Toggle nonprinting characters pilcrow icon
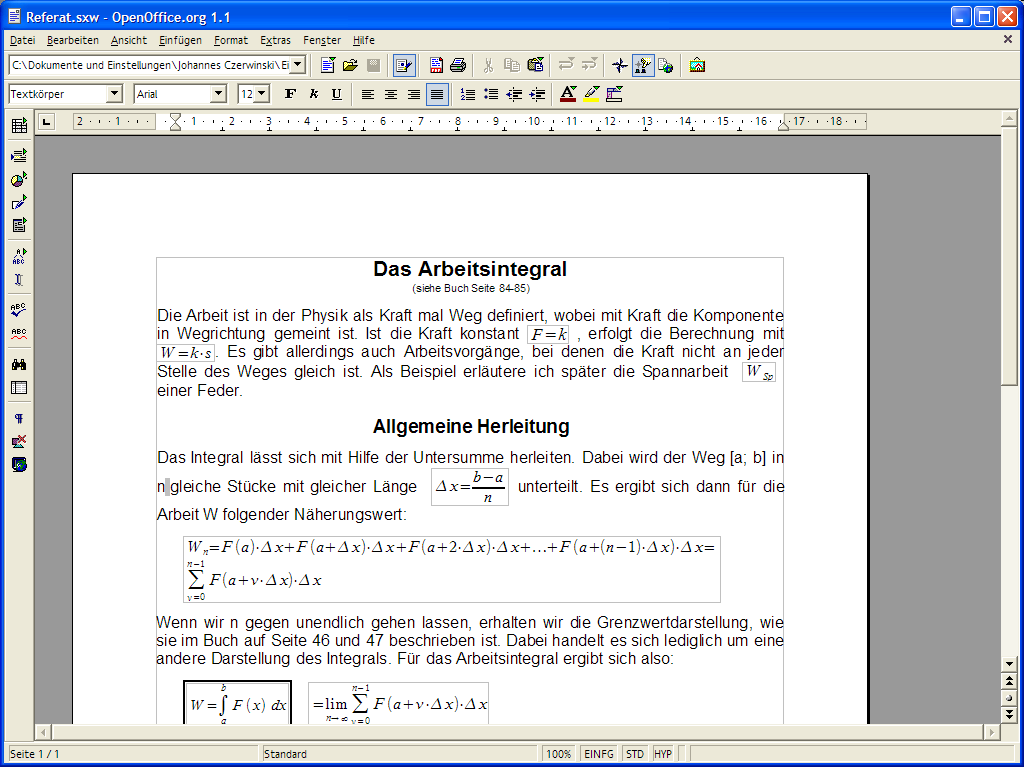Screen dimensions: 1024x767 [x=18, y=418]
